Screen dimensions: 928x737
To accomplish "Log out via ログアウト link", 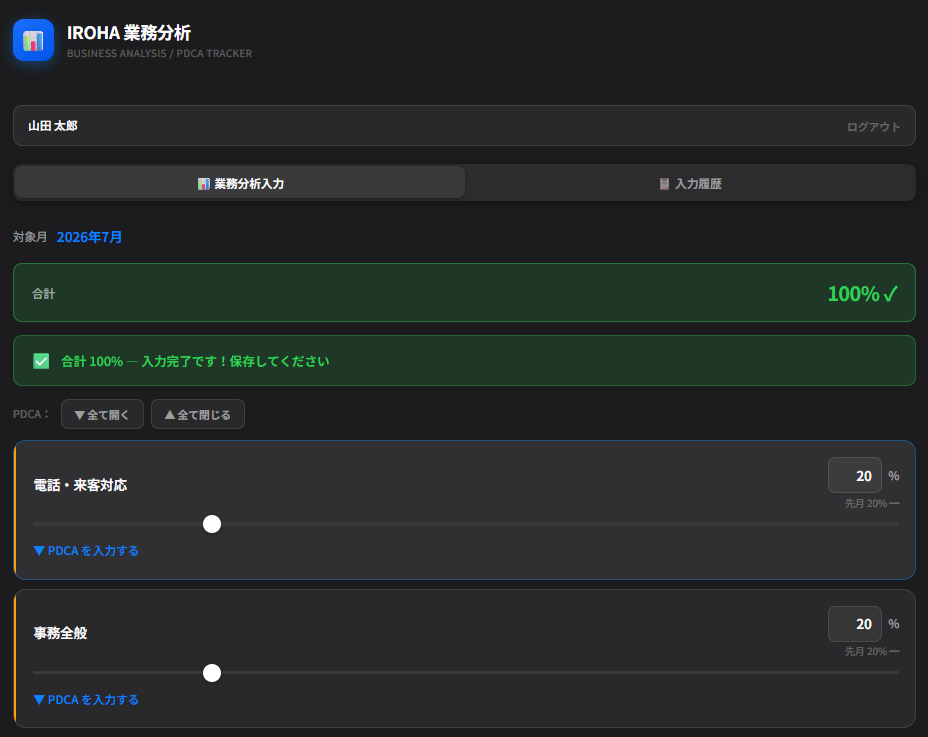I will coord(873,127).
